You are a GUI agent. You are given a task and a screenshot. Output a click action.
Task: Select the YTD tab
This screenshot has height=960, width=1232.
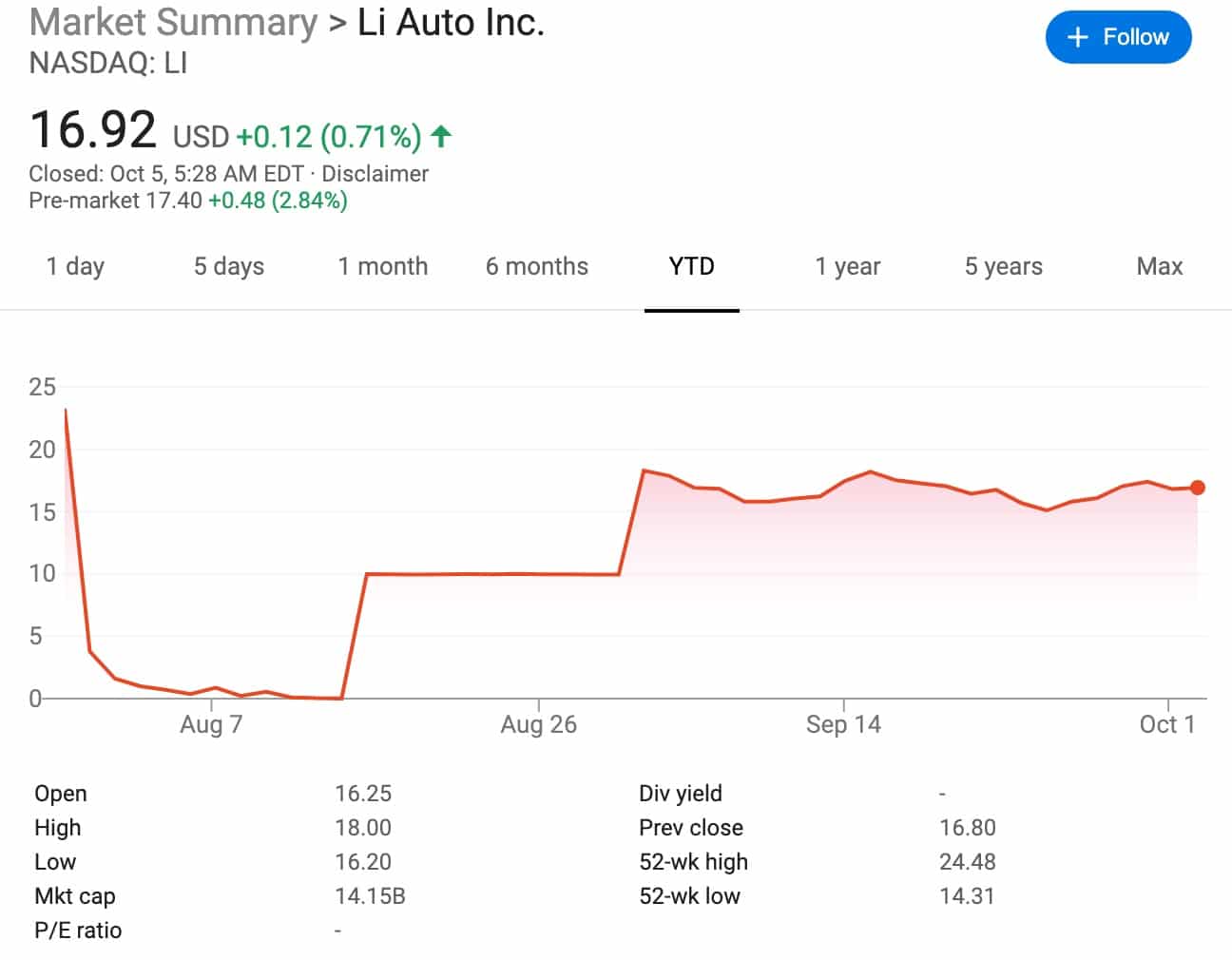(692, 267)
